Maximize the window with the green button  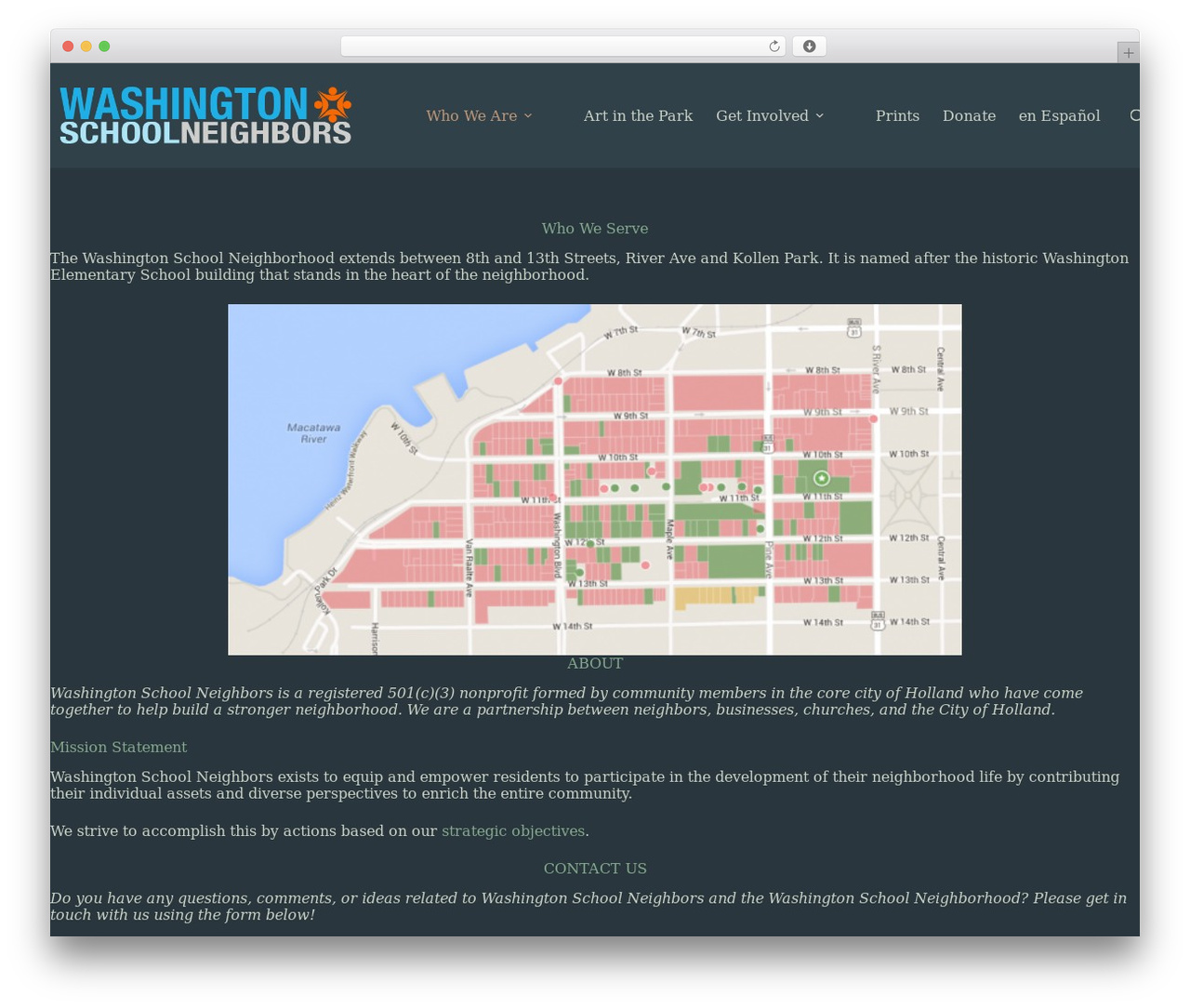coord(104,46)
